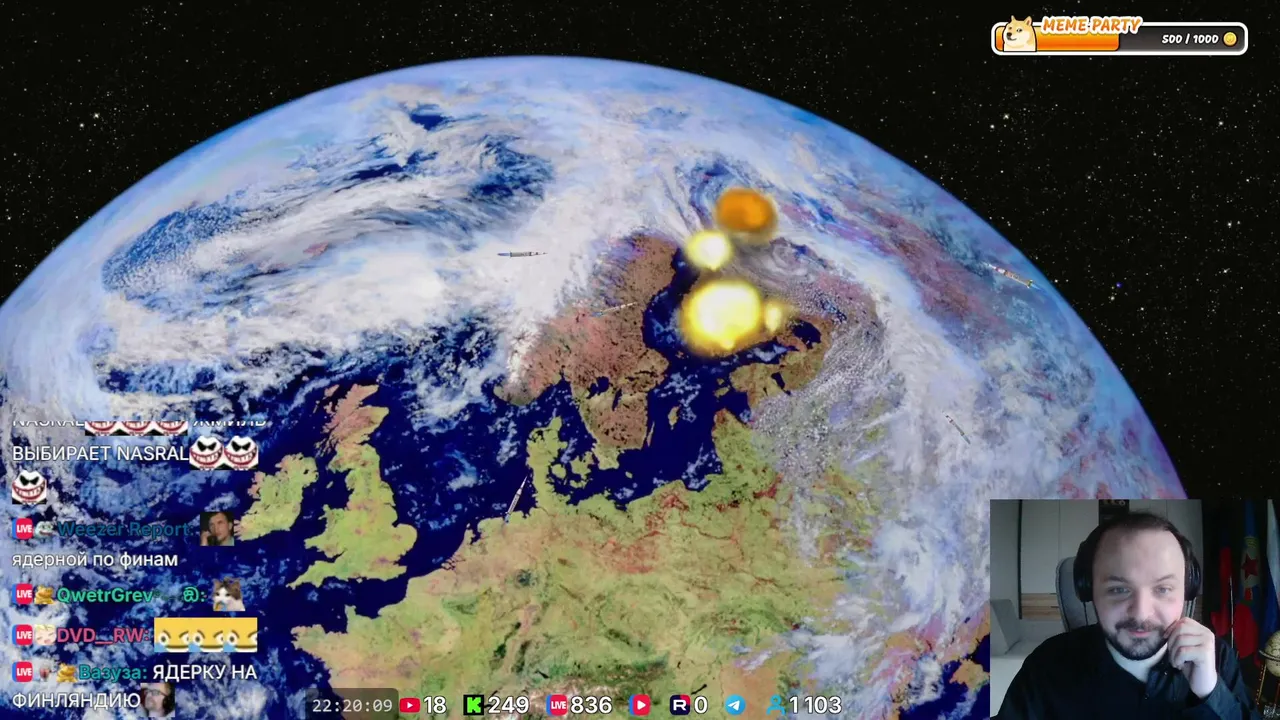Click the lone troll-grin emote below ВЫБИРАЕТ NASRAL
Screen dimensions: 1280x720
pos(29,487)
